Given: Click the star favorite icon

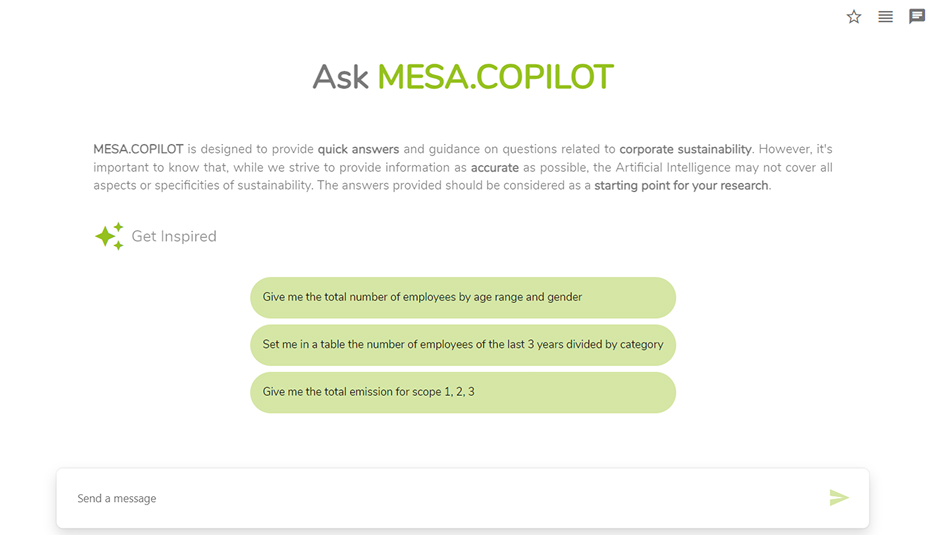Looking at the screenshot, I should (854, 17).
